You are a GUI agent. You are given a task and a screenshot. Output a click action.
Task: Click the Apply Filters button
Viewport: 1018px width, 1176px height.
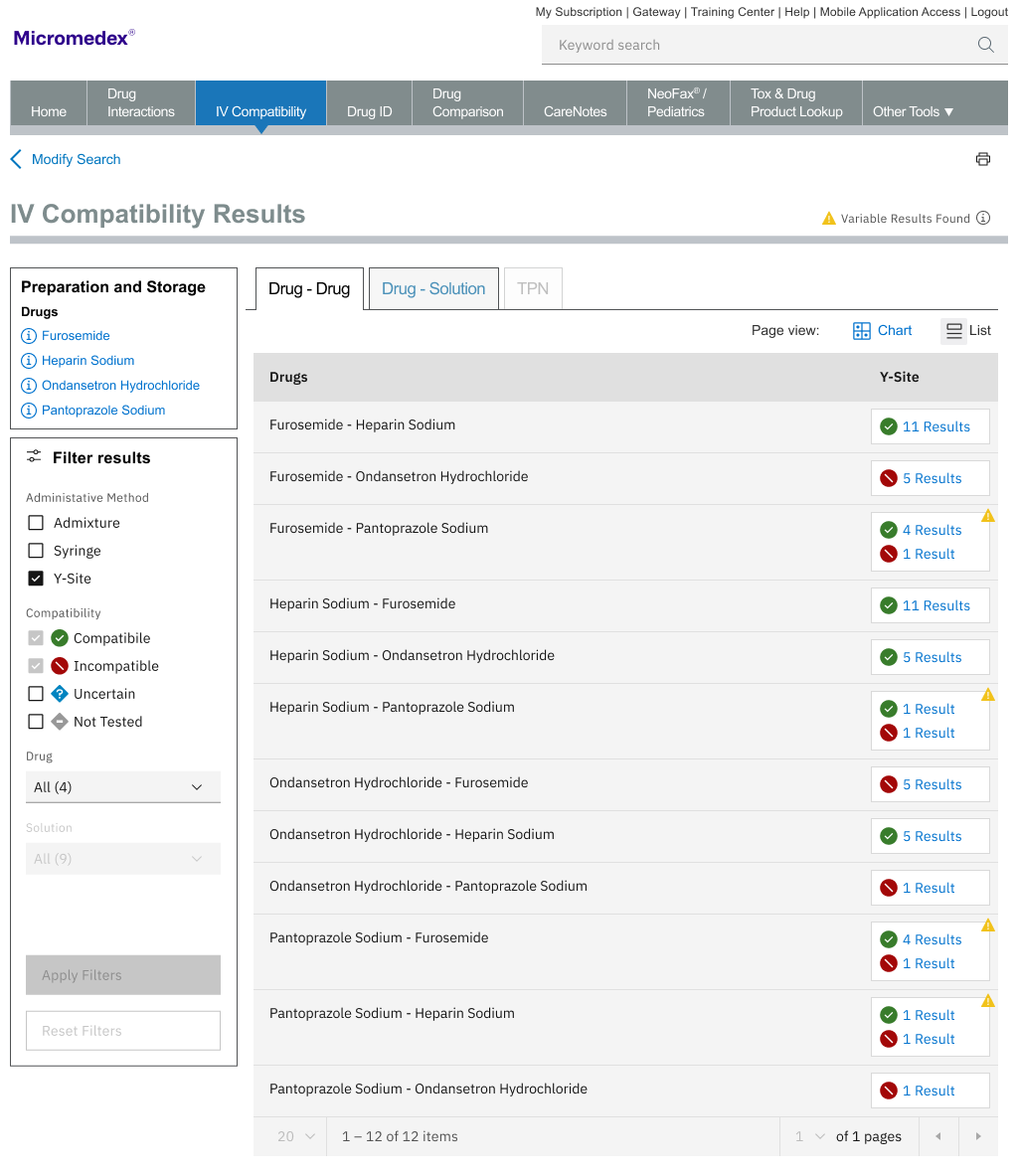[123, 975]
